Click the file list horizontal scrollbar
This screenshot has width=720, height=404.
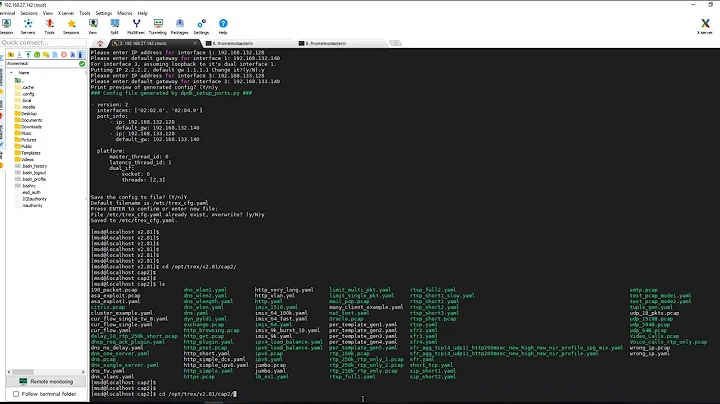[46, 372]
